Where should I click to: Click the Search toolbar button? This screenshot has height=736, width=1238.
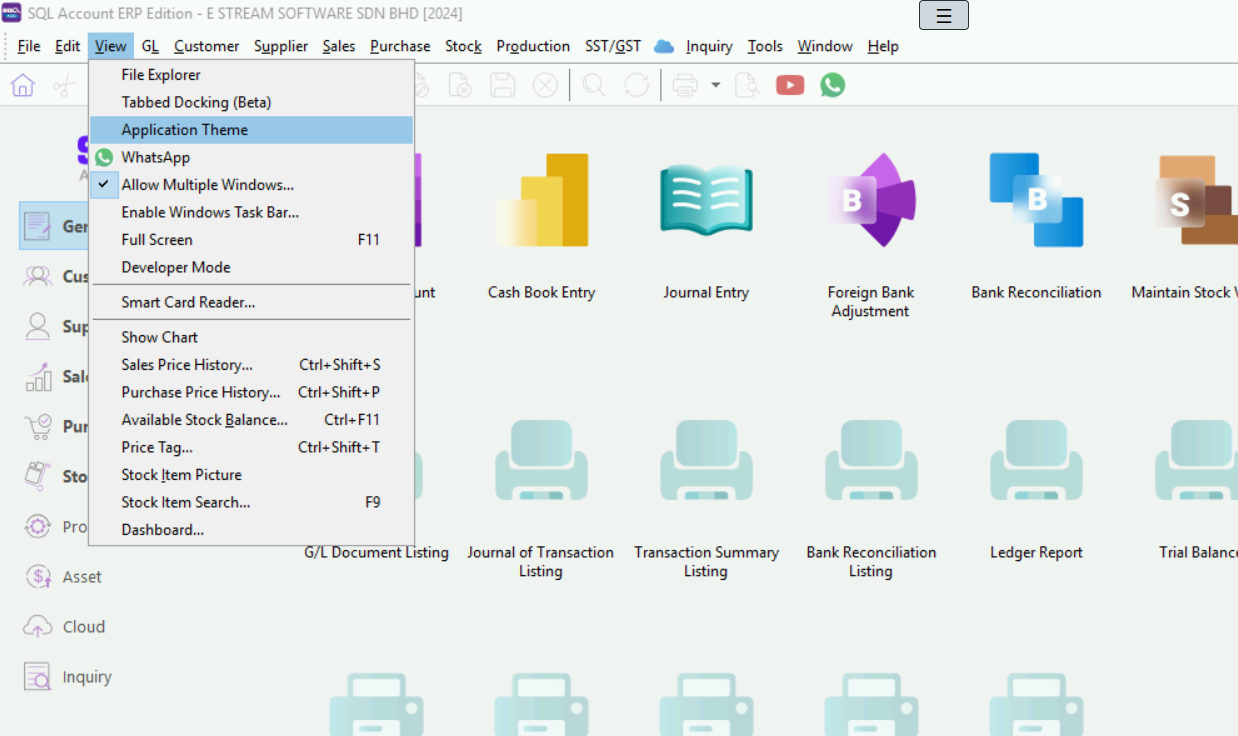tap(592, 85)
